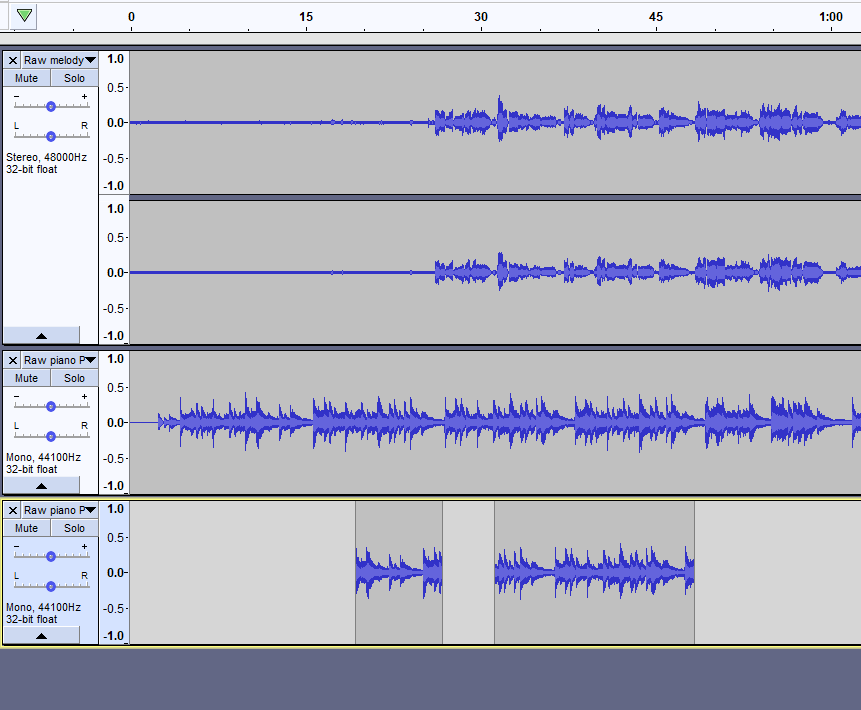
Task: Close the Raw melody track
Action: click(x=13, y=60)
